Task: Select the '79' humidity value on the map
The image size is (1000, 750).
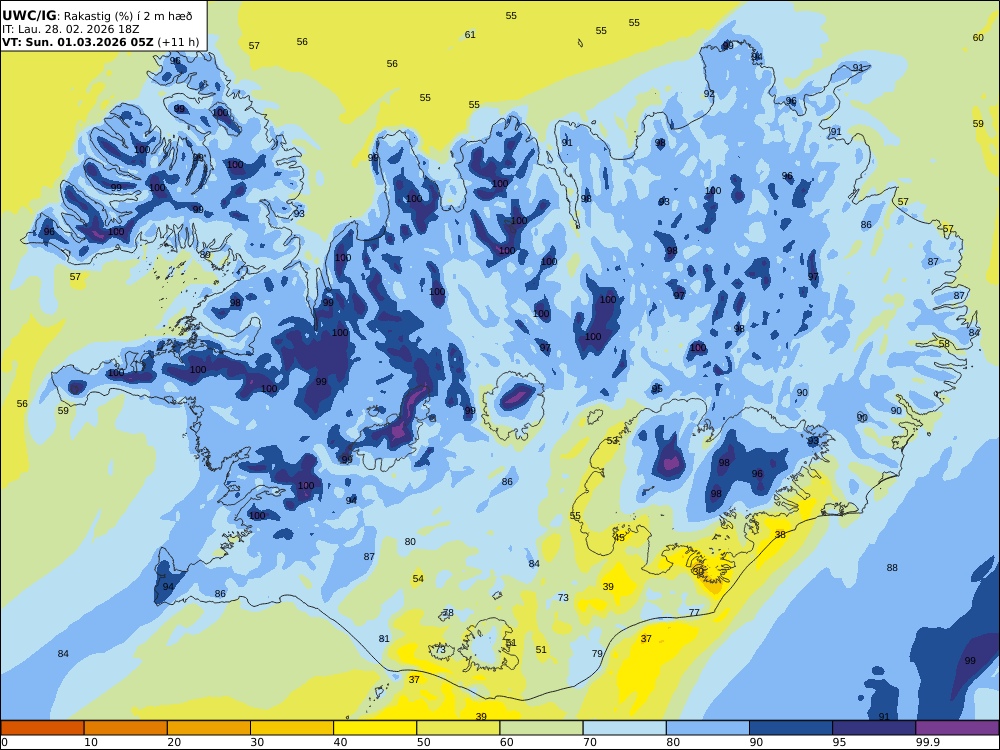Action: [x=597, y=653]
